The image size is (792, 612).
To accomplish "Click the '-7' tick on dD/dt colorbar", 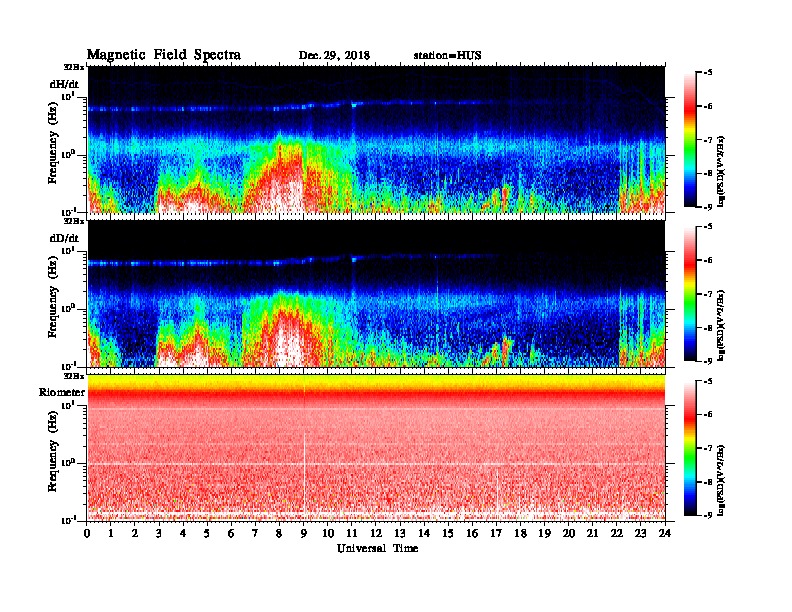I will coord(708,294).
